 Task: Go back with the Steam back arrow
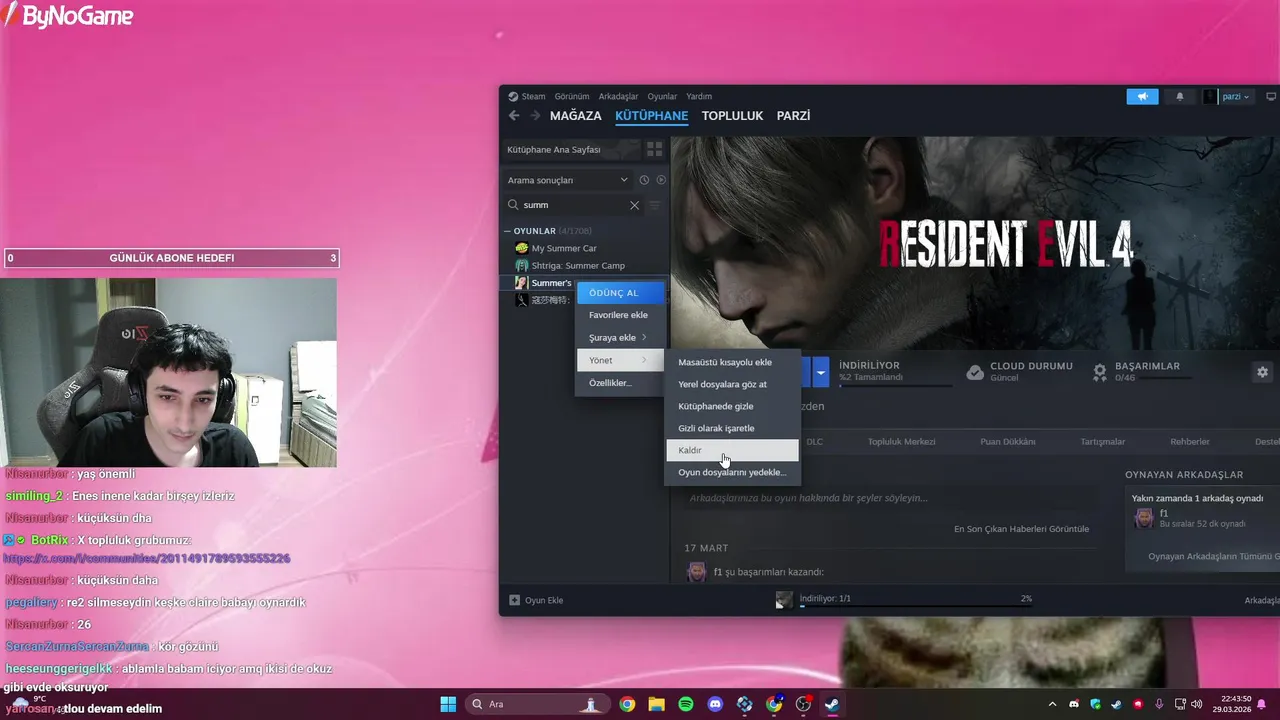tap(514, 116)
